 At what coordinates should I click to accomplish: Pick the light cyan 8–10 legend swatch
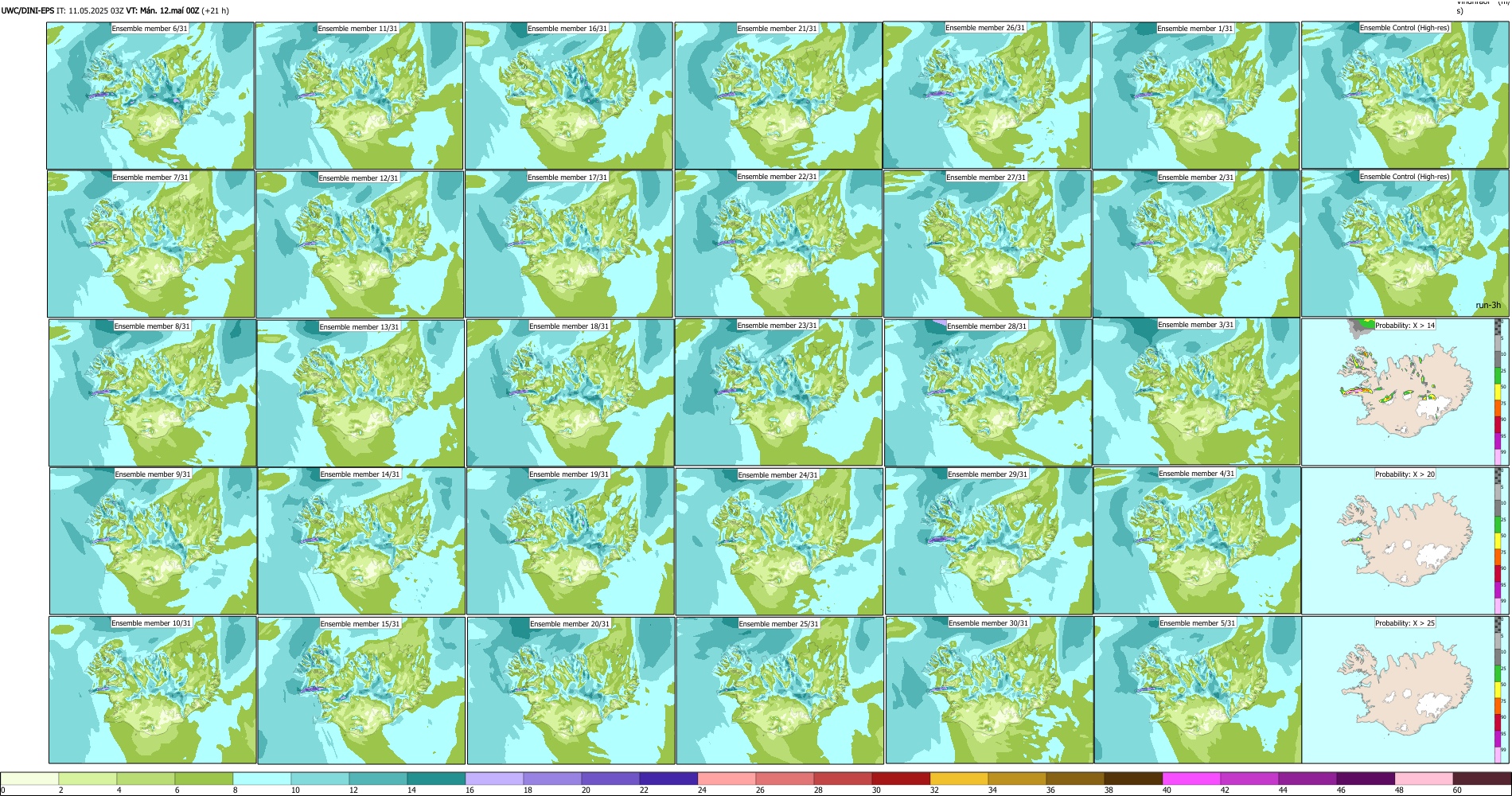[x=262, y=778]
